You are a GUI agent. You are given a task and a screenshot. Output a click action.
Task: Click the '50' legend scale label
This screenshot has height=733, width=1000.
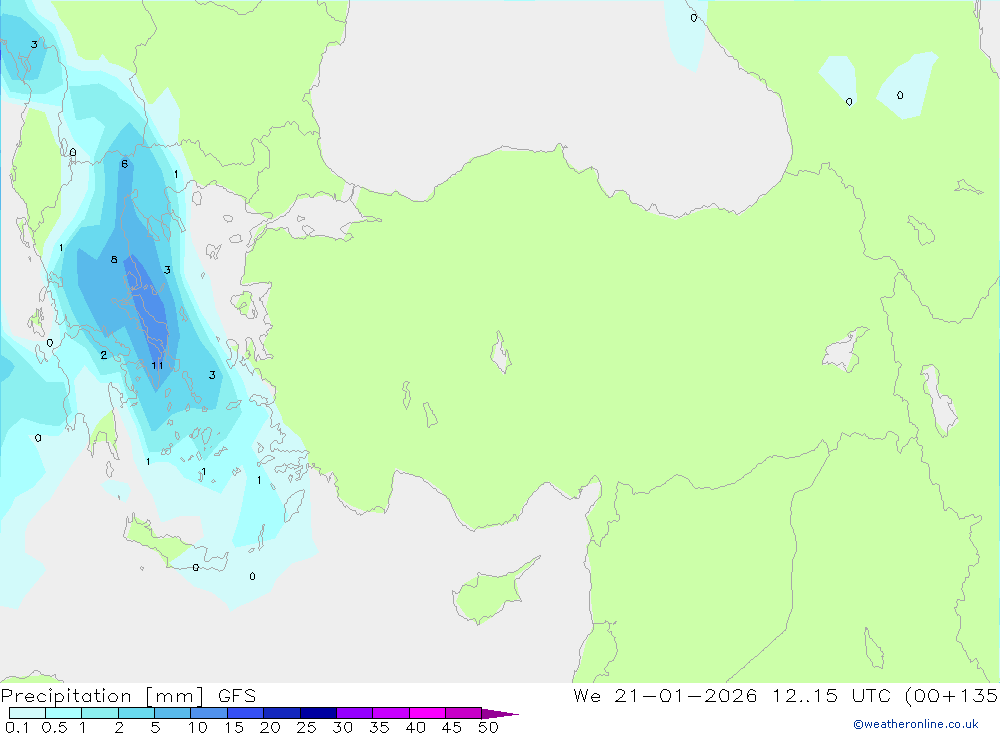pos(488,727)
